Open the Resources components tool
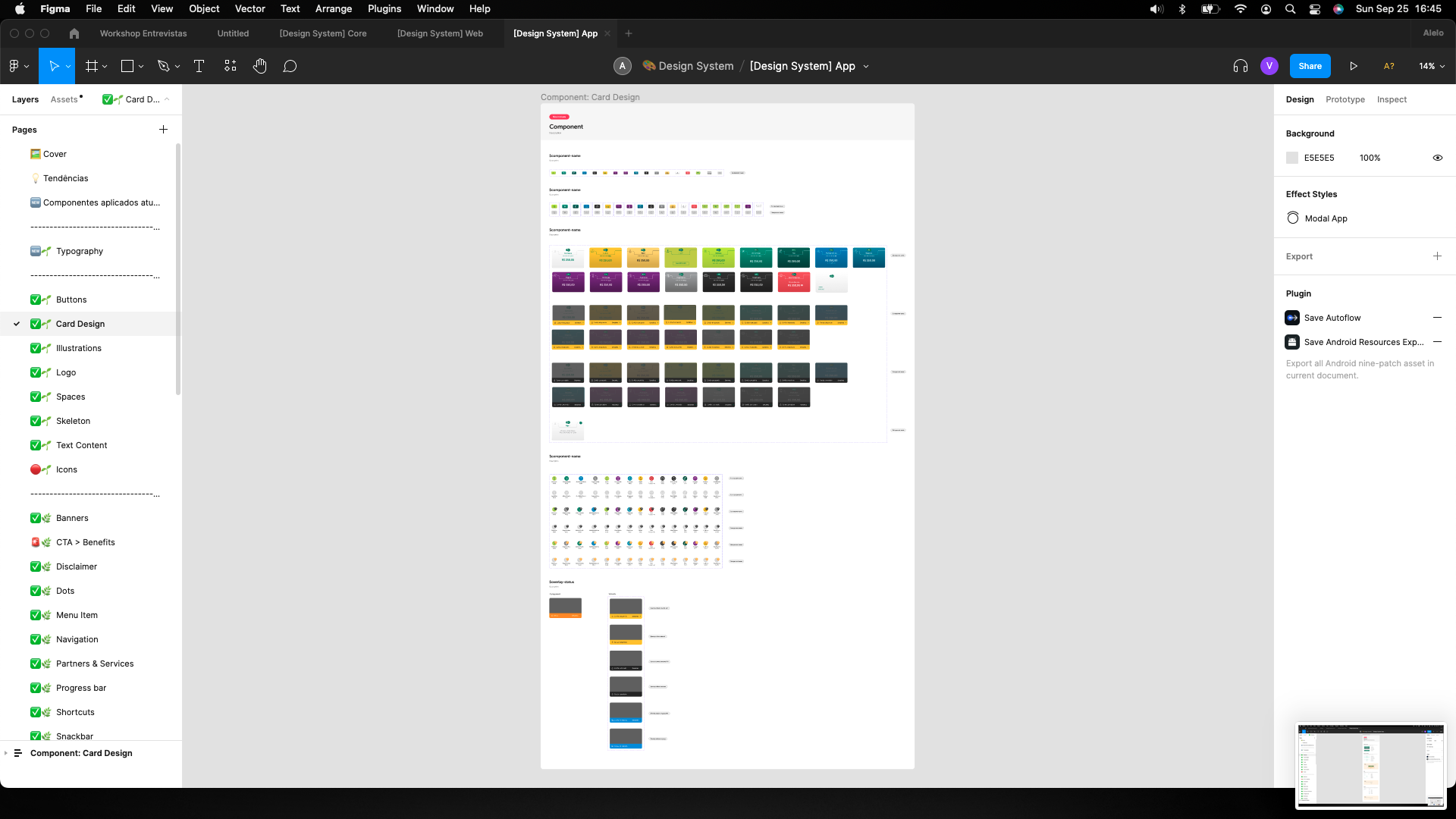 (231, 66)
